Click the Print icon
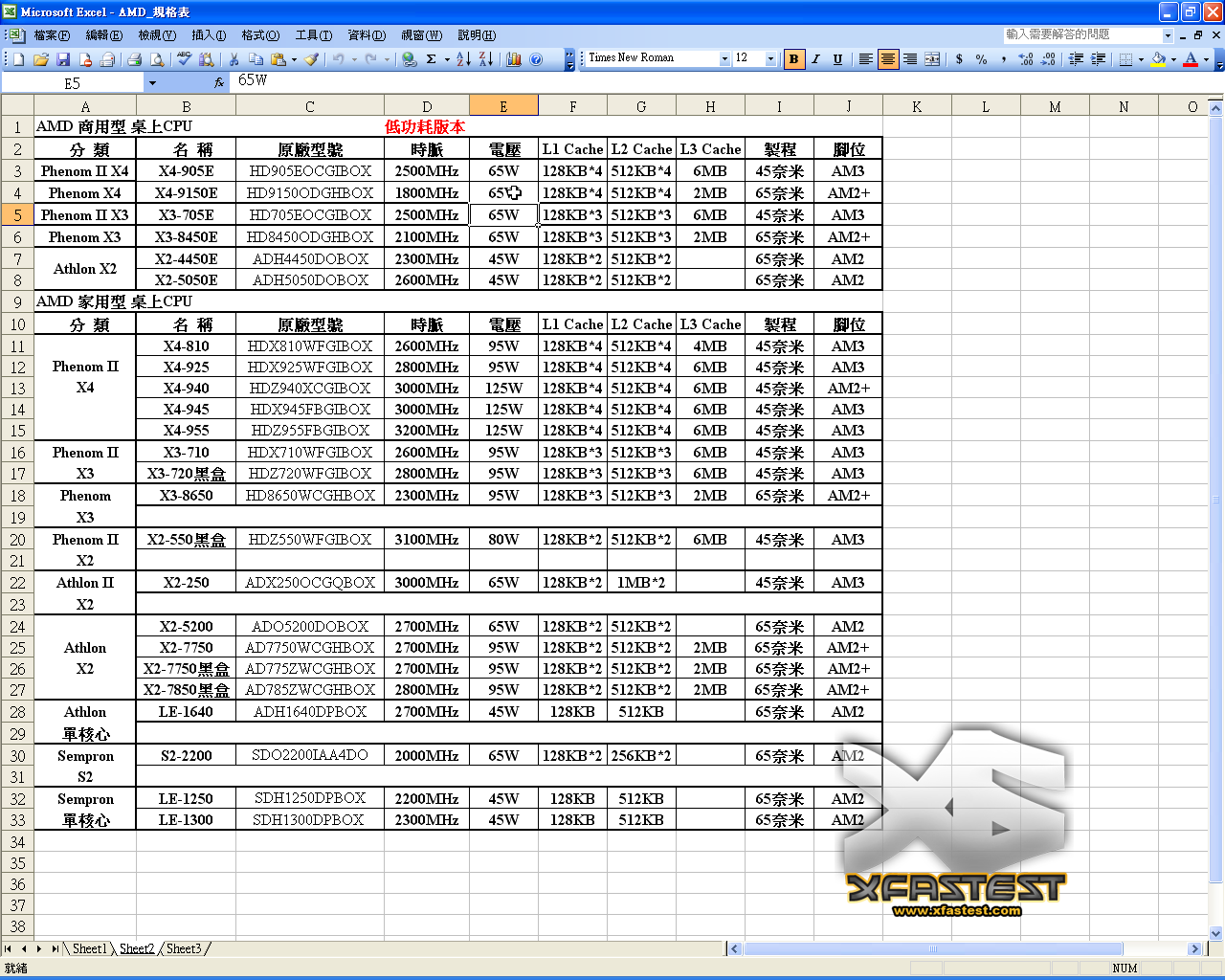The image size is (1225, 980). 134,59
